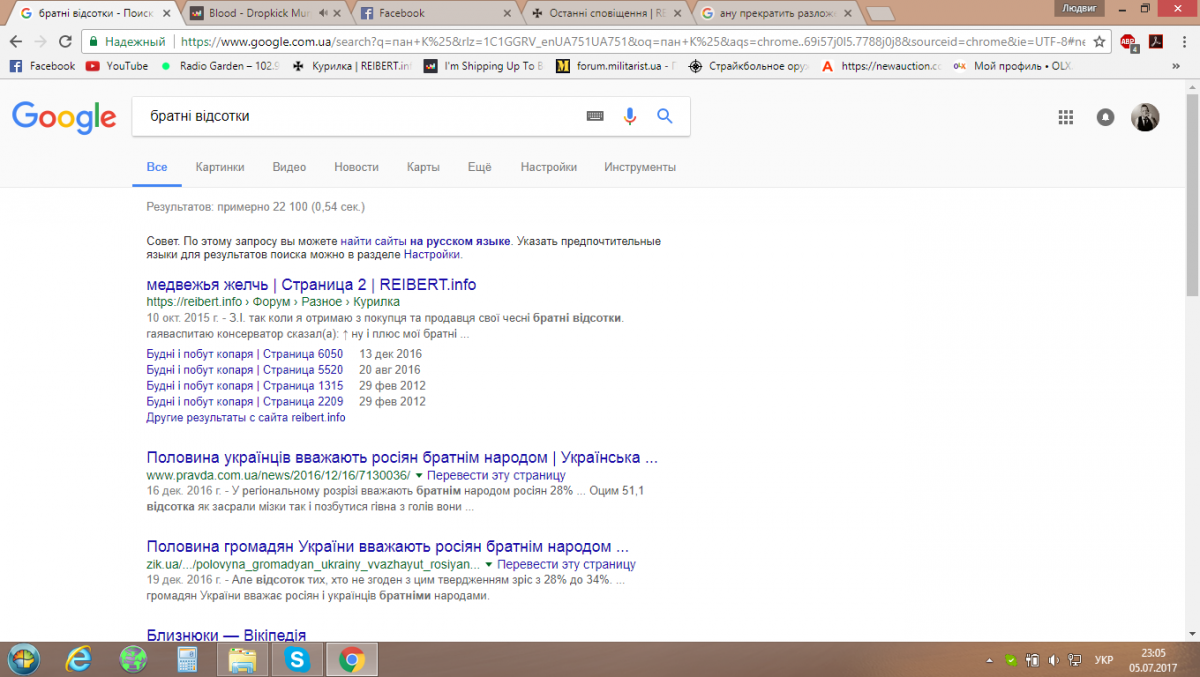The image size is (1200, 677).
Task: Open Людвиг Chrome profile button
Action: (x=1078, y=8)
